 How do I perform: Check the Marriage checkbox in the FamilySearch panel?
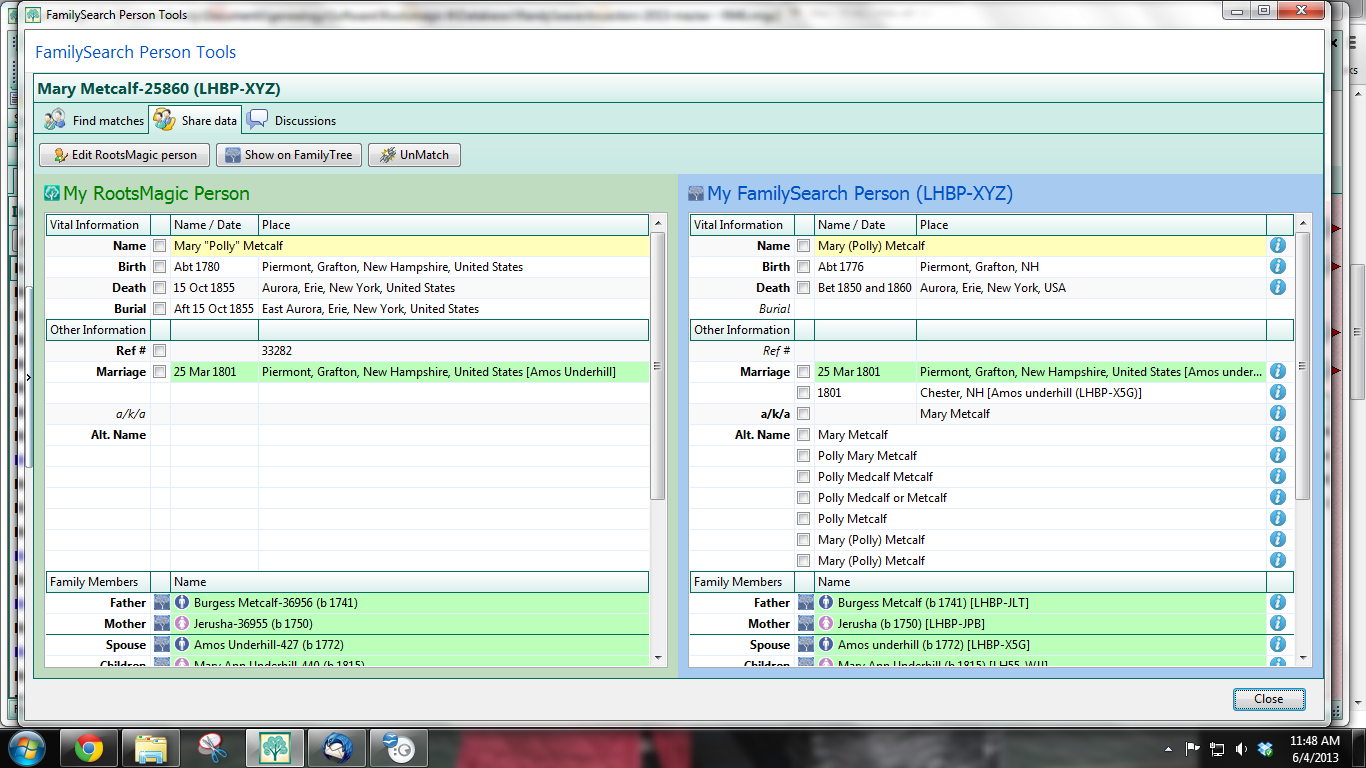point(803,371)
